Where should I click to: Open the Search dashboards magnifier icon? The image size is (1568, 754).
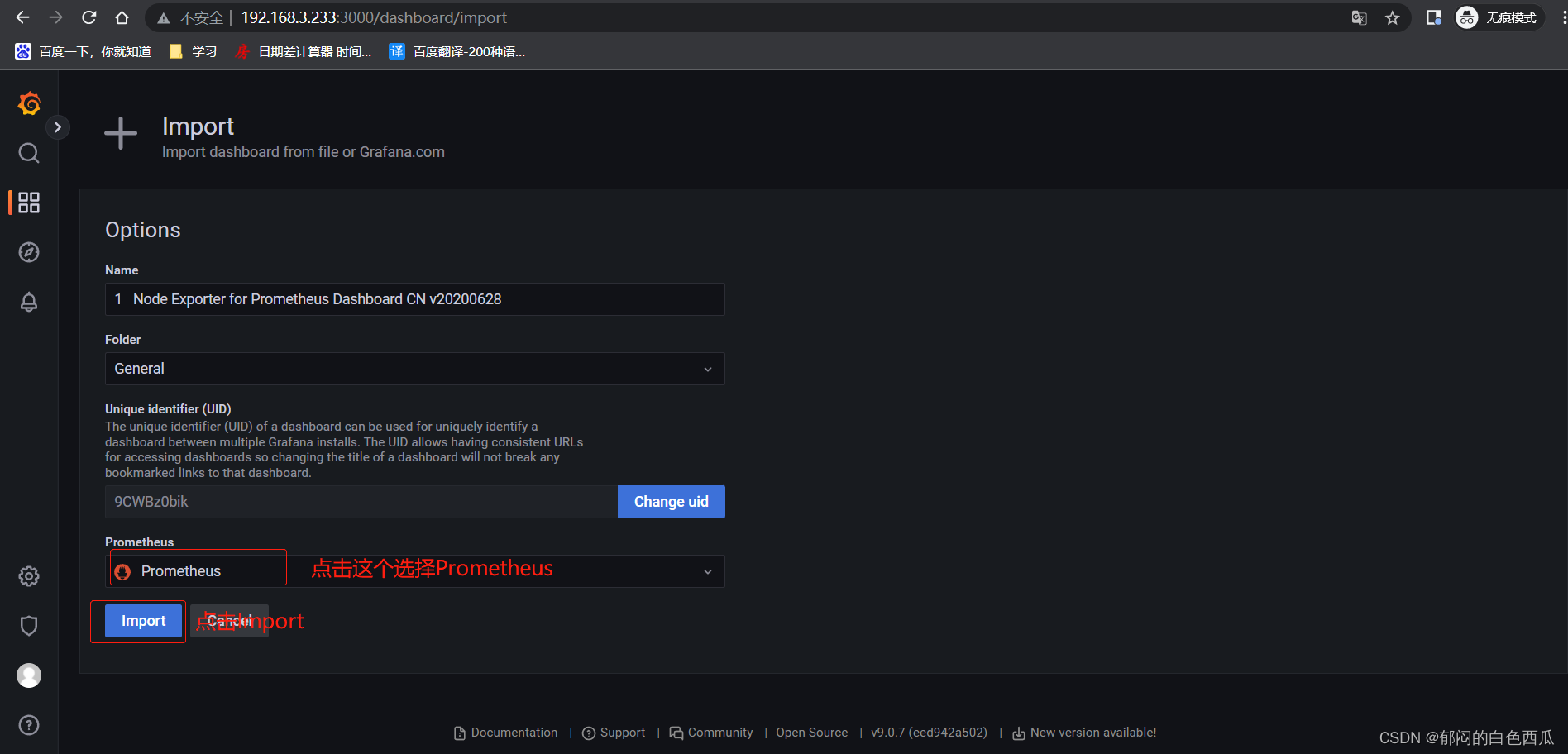pyautogui.click(x=29, y=153)
